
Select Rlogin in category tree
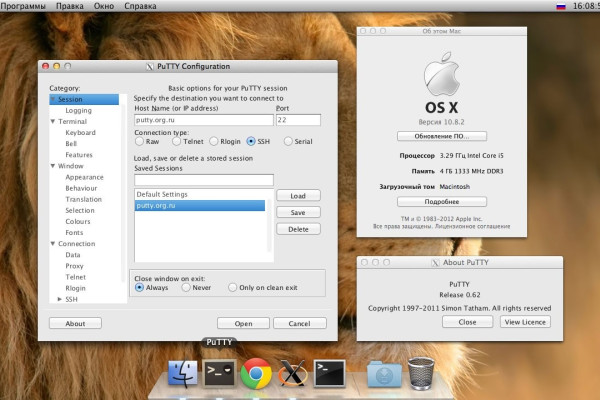[x=75, y=288]
